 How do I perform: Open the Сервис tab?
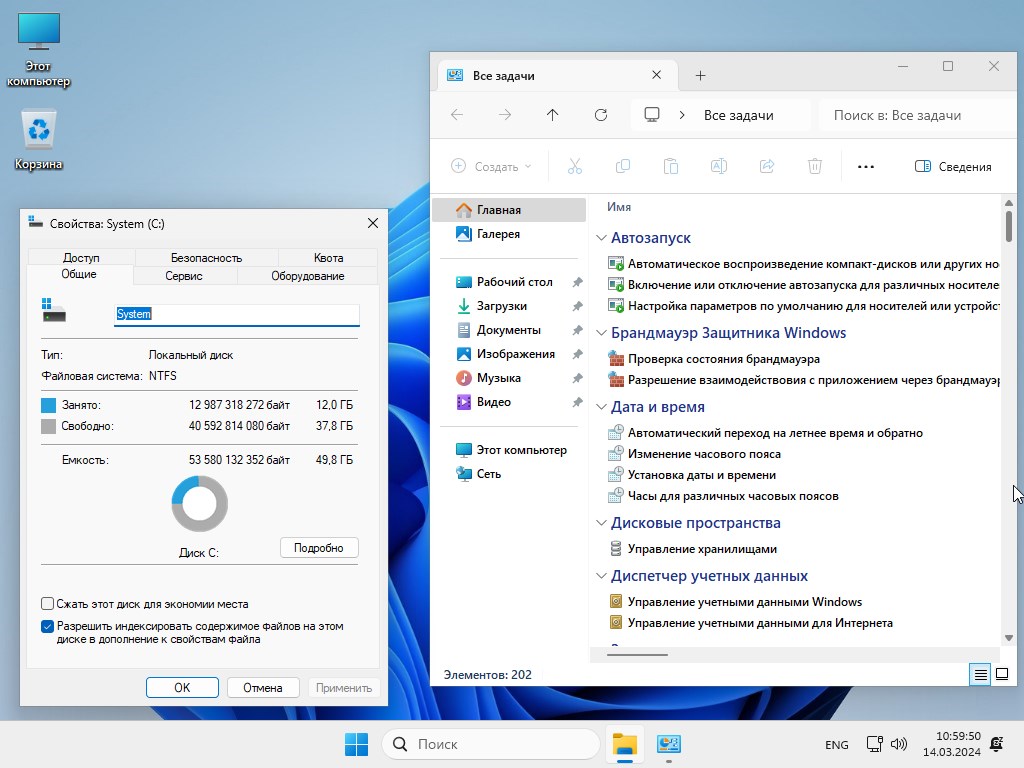[184, 276]
